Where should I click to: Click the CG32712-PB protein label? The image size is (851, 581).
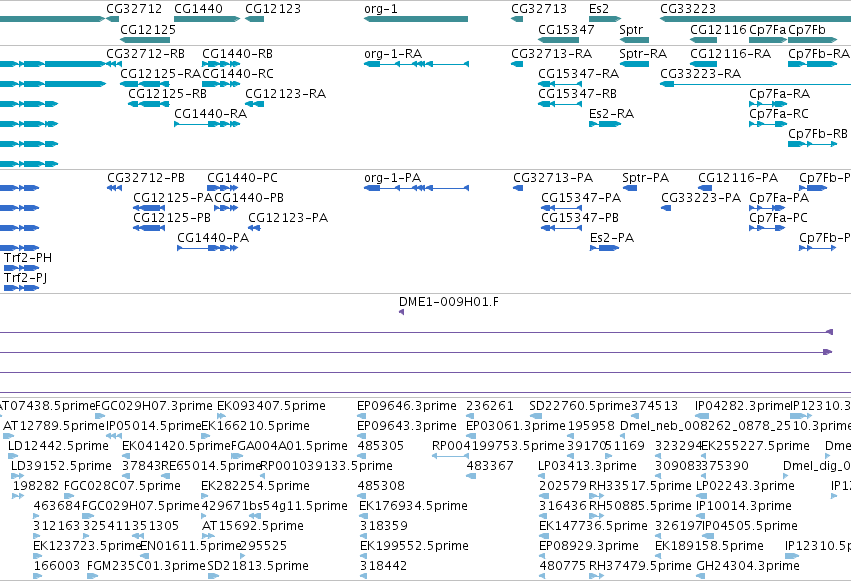coord(146,178)
